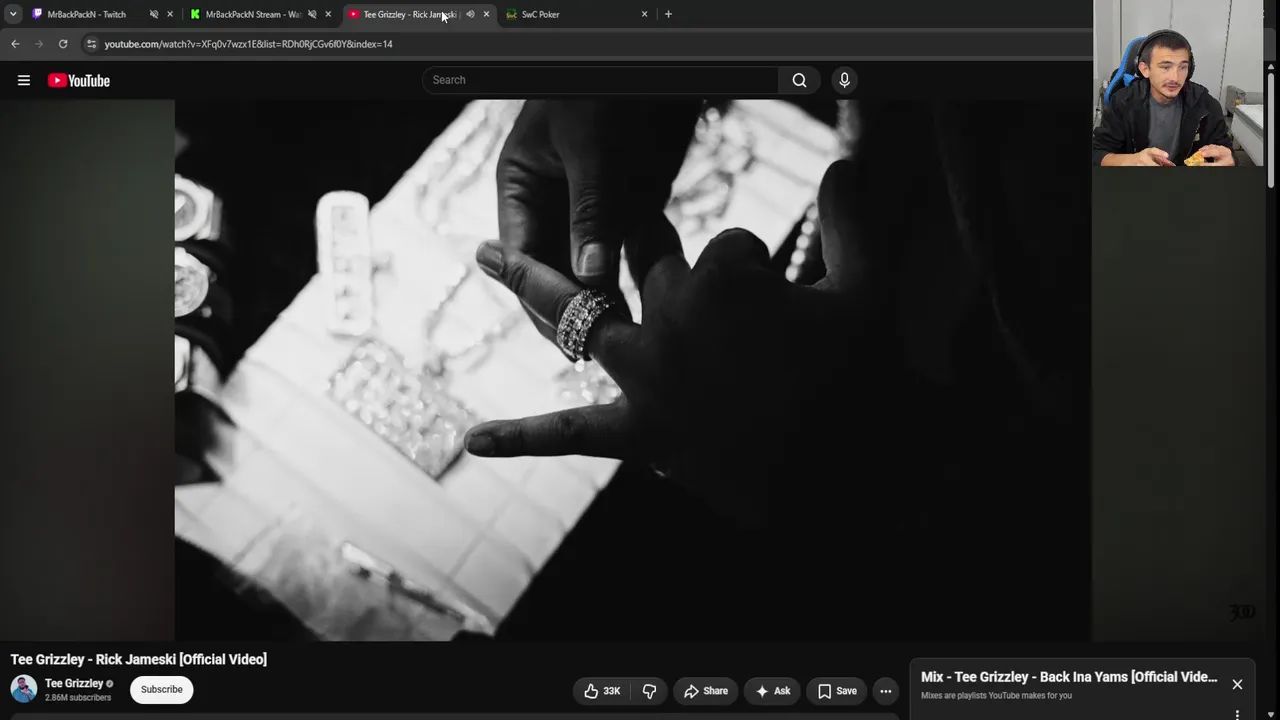Viewport: 1280px width, 720px height.
Task: Go to YouTube home via the logo
Action: click(79, 80)
